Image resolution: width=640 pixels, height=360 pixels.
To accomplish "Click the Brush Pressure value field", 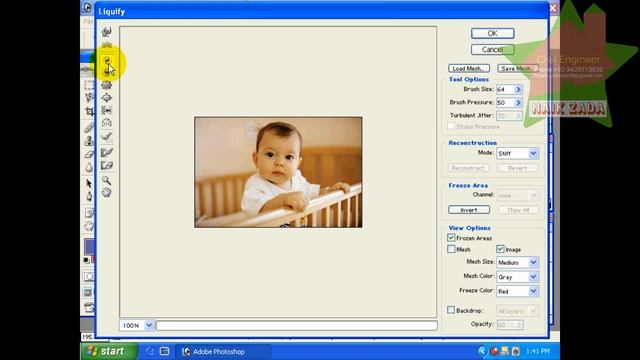I will [505, 102].
